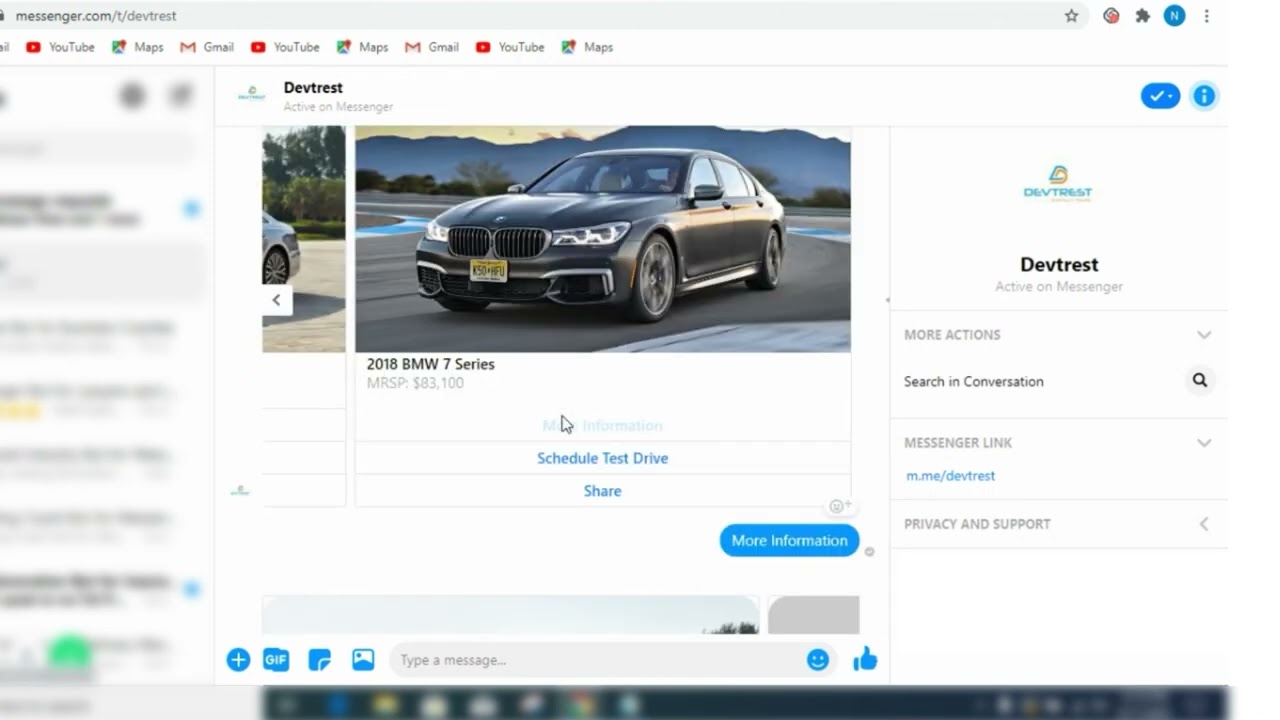Open the Chrome three-dot menu
Viewport: 1280px width, 720px height.
pos(1207,16)
